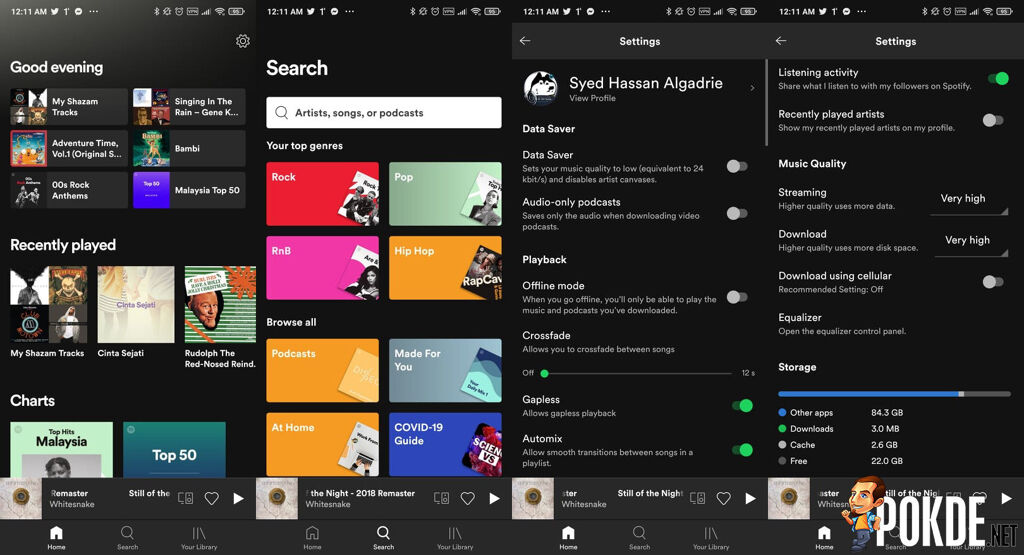Open Rudolph The Red-Nosed Reindeer cover
Screen dimensions: 1024x555
pyautogui.click(x=220, y=304)
